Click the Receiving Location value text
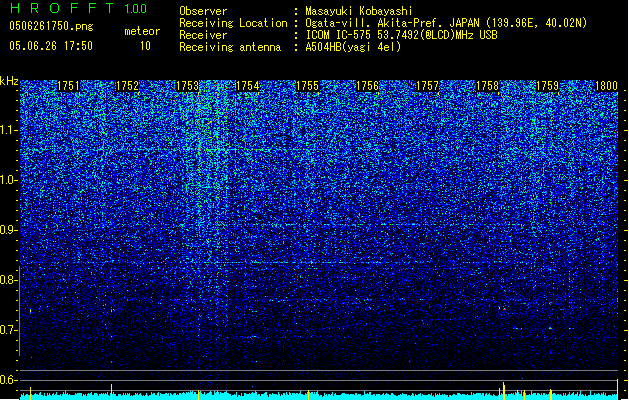This screenshot has width=629, height=400. pyautogui.click(x=446, y=23)
